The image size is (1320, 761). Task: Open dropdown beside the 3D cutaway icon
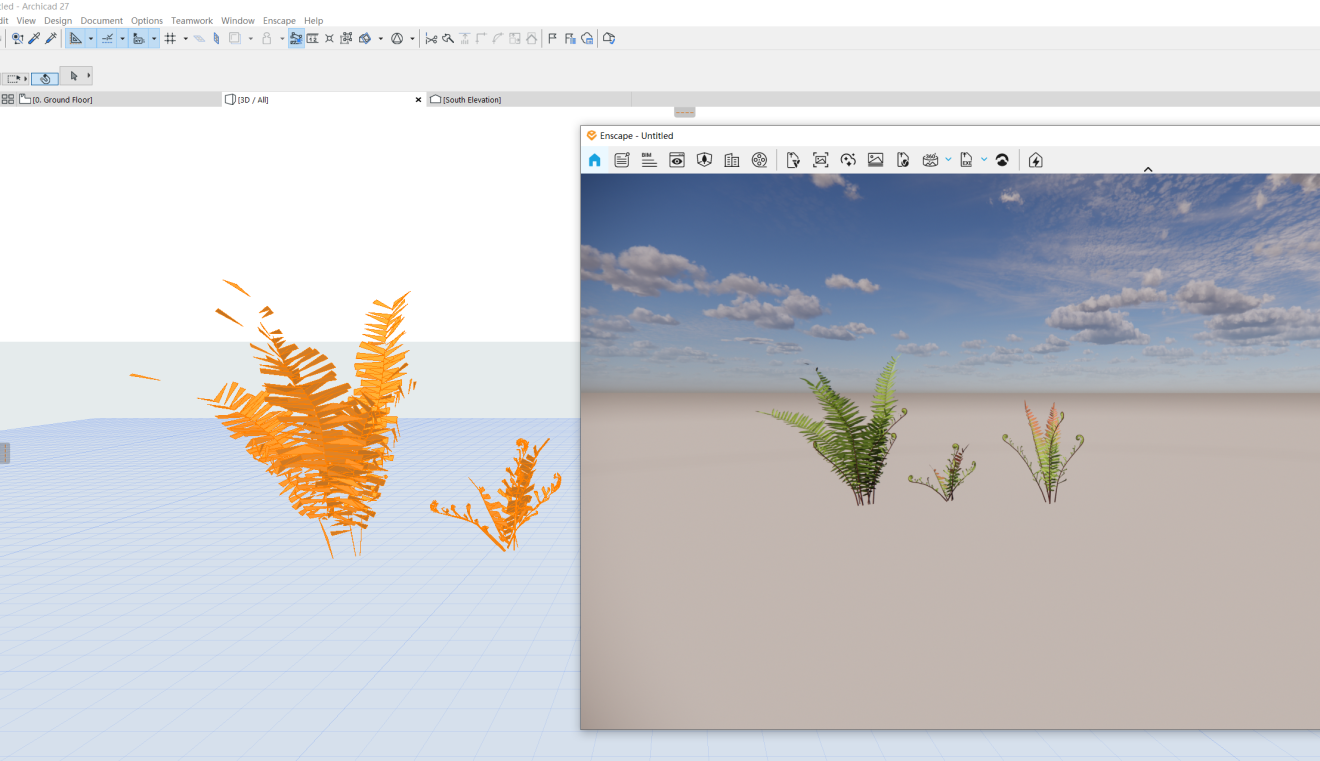(380, 38)
